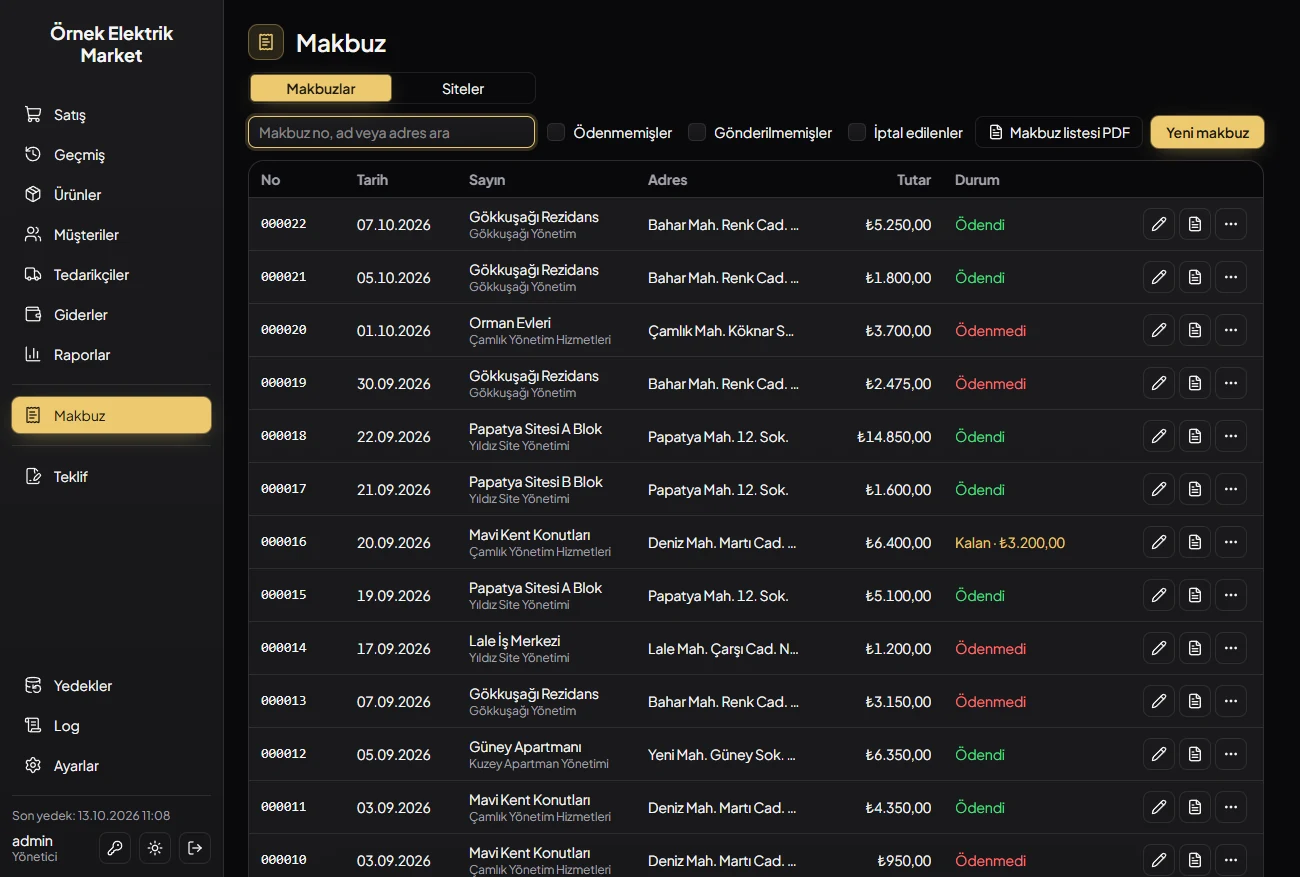Image resolution: width=1300 pixels, height=877 pixels.
Task: Open the Log page
Action: point(111,726)
